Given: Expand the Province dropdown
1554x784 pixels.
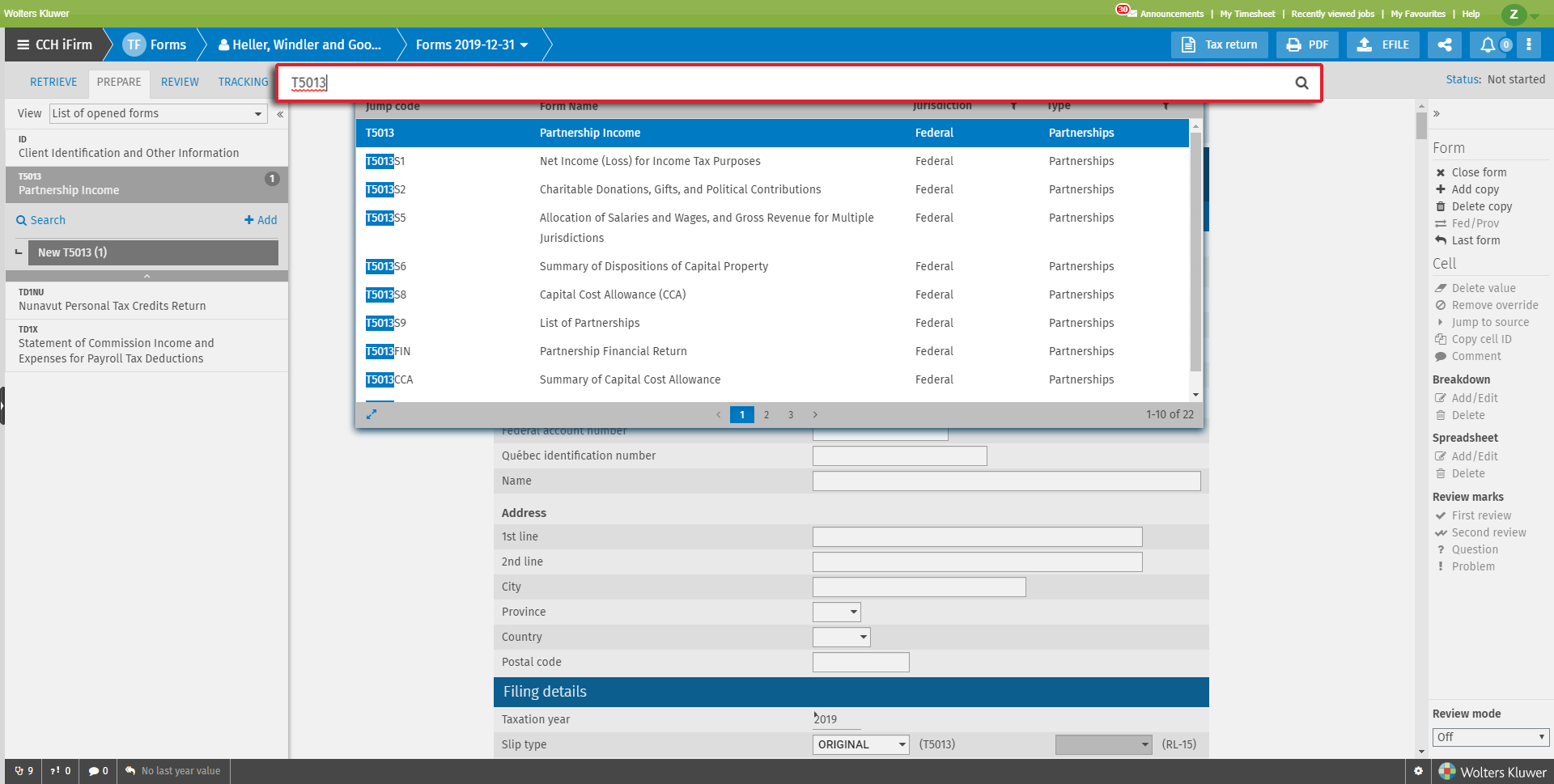Looking at the screenshot, I should pos(837,612).
